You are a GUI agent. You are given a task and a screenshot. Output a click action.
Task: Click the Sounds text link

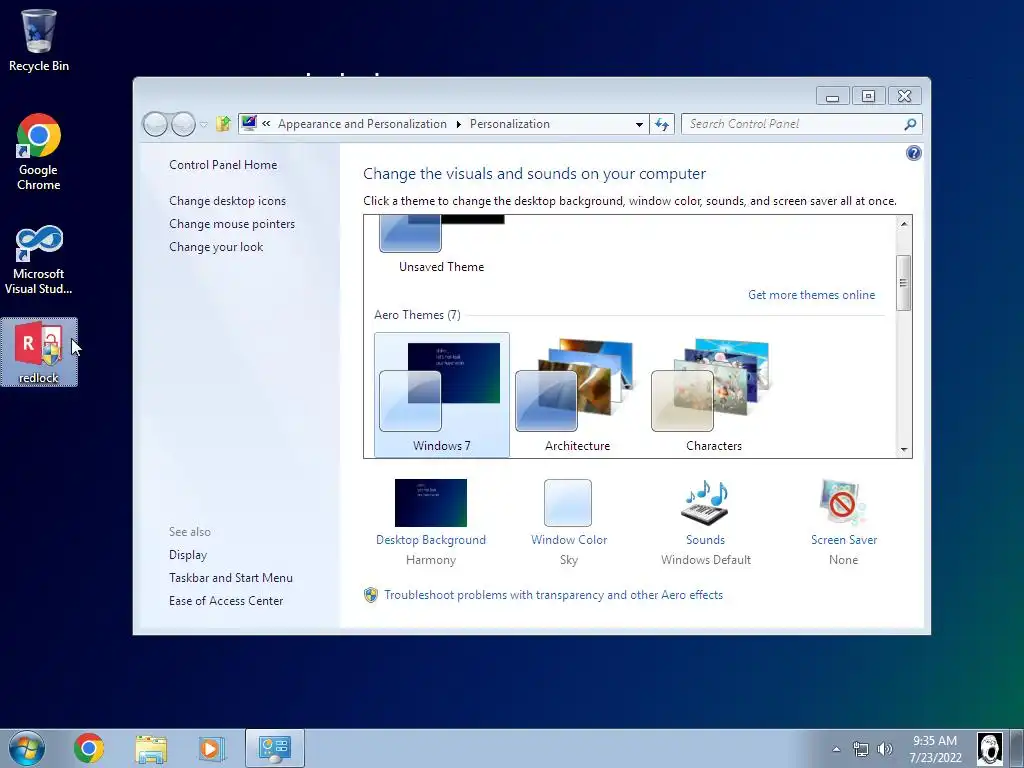(x=705, y=539)
